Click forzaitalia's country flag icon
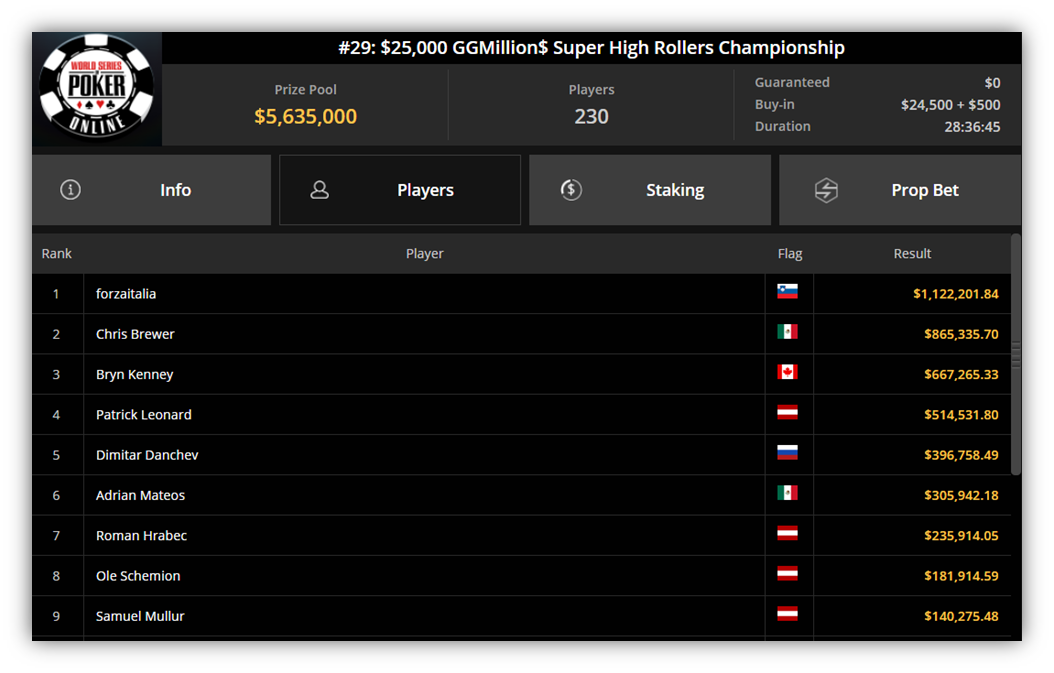Image resolution: width=1054 pixels, height=673 pixels. click(787, 291)
